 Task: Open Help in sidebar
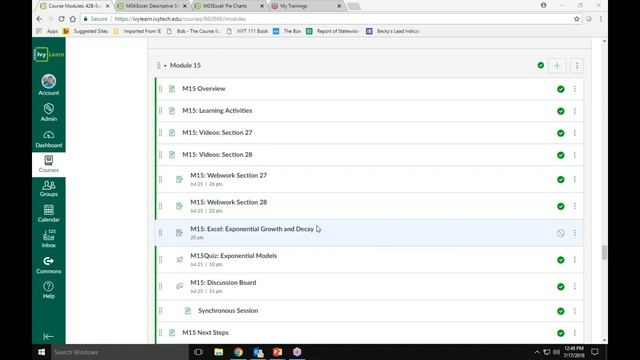tap(49, 290)
